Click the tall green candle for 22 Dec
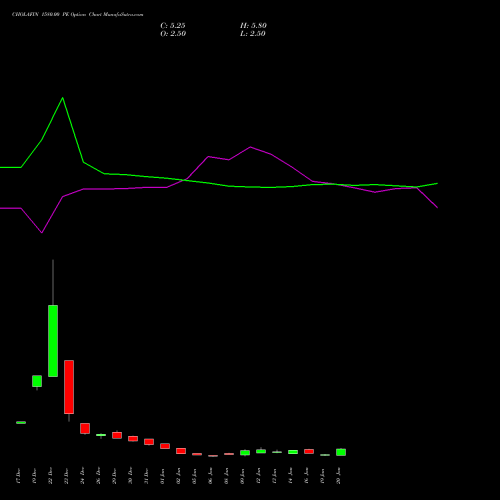 click(x=53, y=341)
